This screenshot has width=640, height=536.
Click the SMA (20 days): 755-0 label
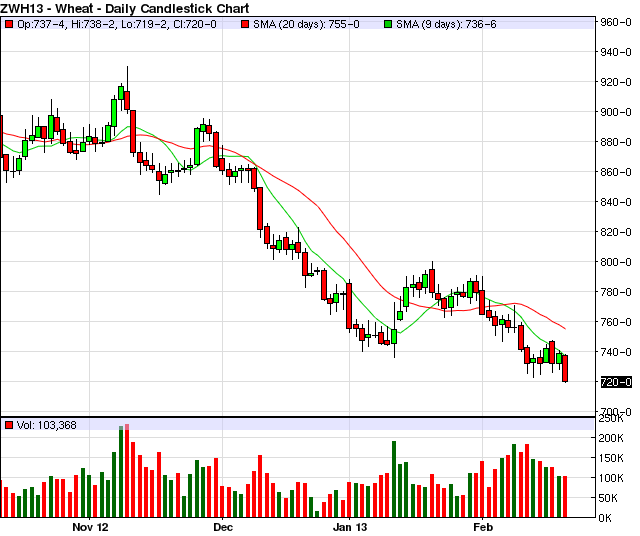(x=306, y=24)
